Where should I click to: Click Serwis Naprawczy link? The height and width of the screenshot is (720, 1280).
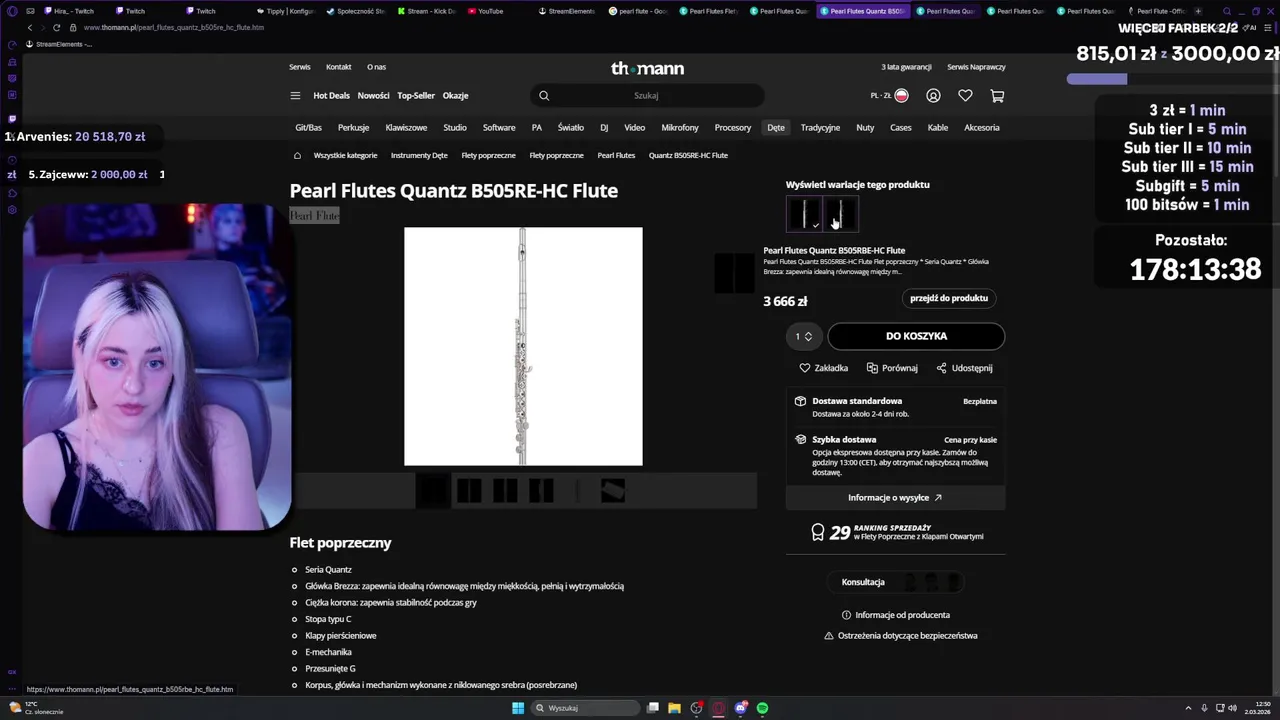click(976, 67)
